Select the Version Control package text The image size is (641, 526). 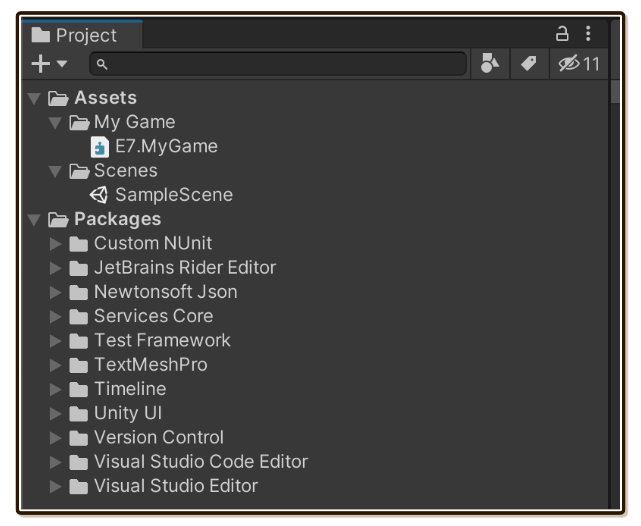tap(159, 437)
